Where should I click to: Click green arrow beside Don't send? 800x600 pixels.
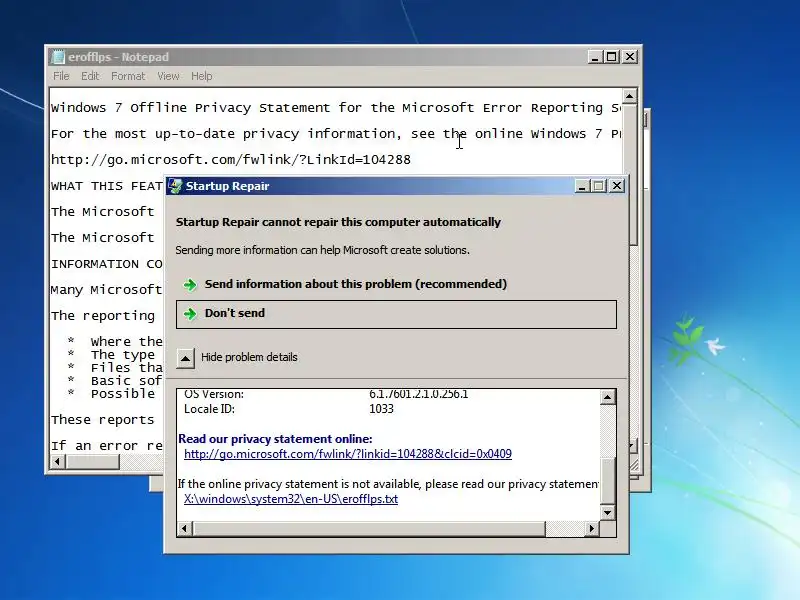pyautogui.click(x=190, y=313)
